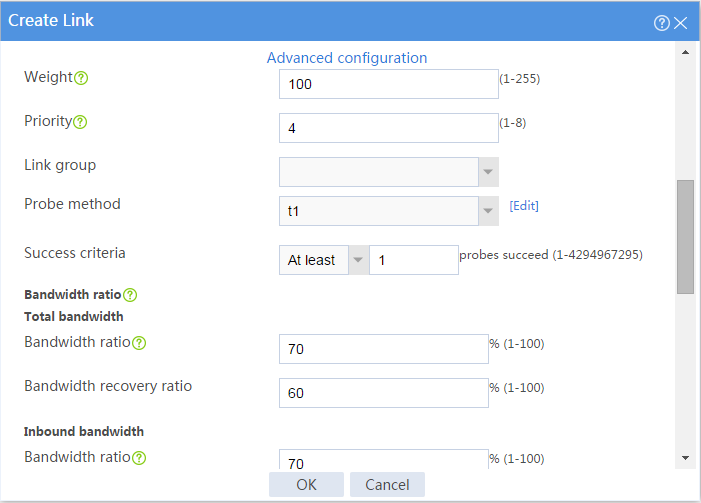Open help for bold Bandwidth ratio heading

pos(130,295)
